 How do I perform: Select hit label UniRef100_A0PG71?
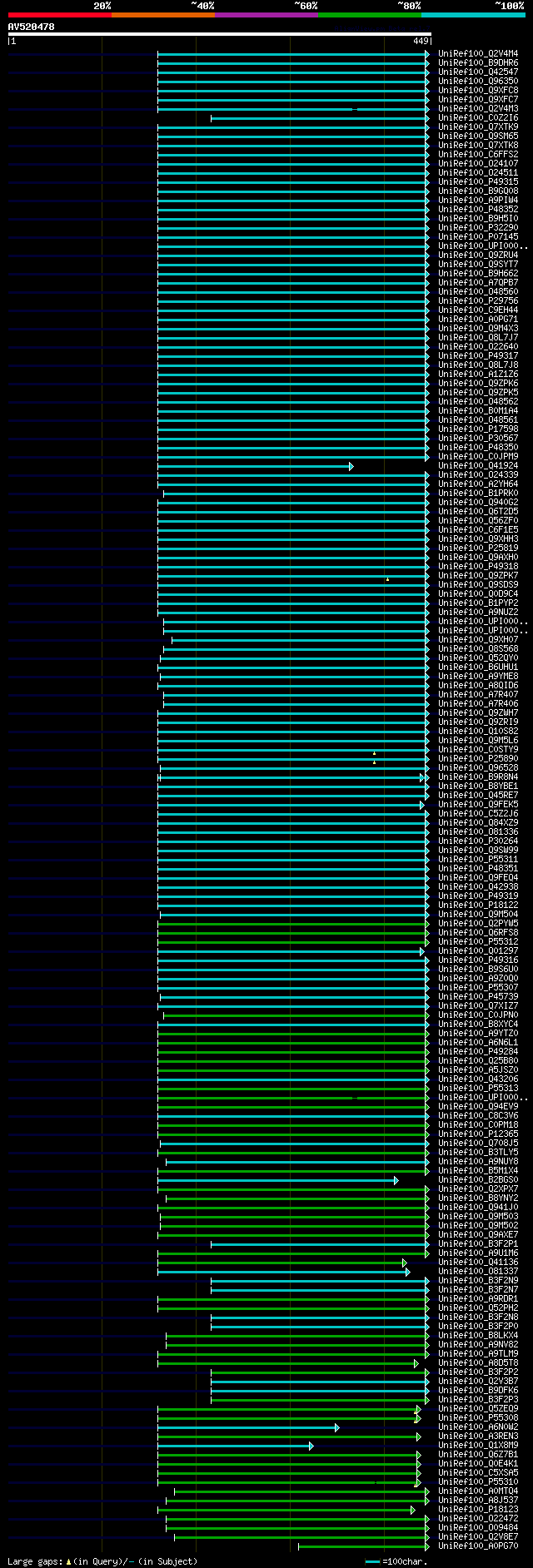(478, 320)
